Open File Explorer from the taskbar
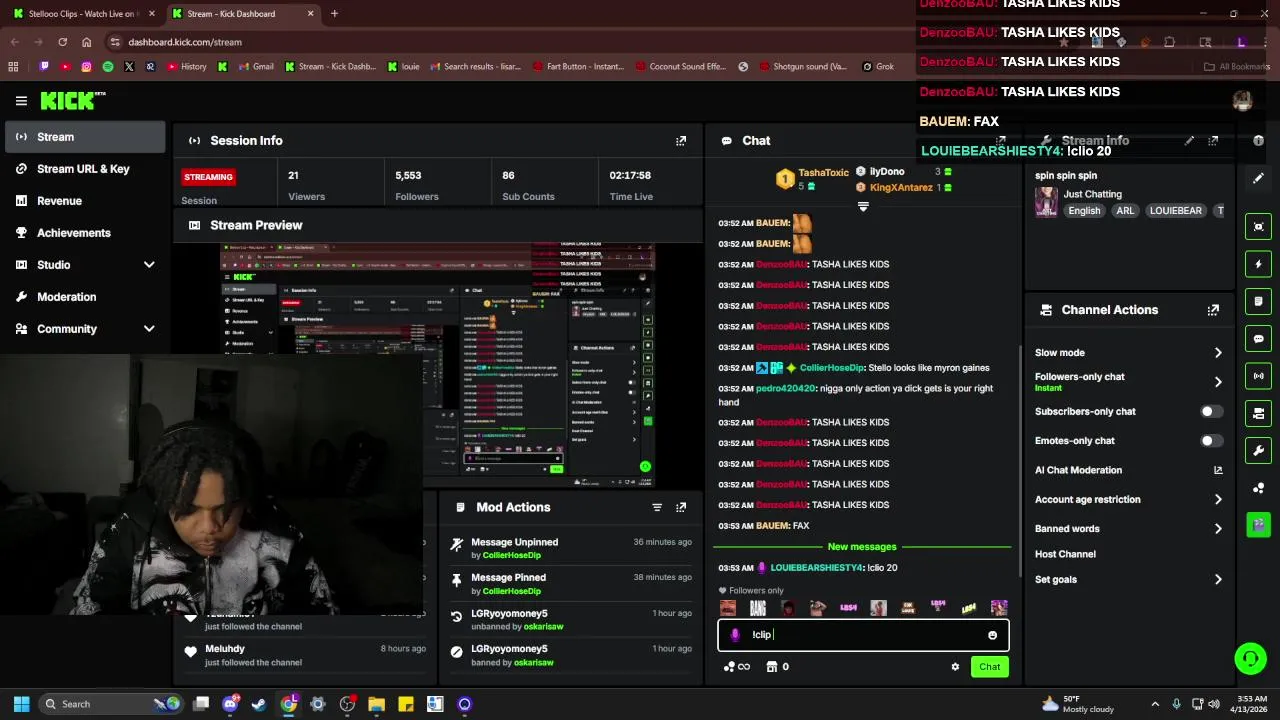The image size is (1280, 720). point(376,704)
